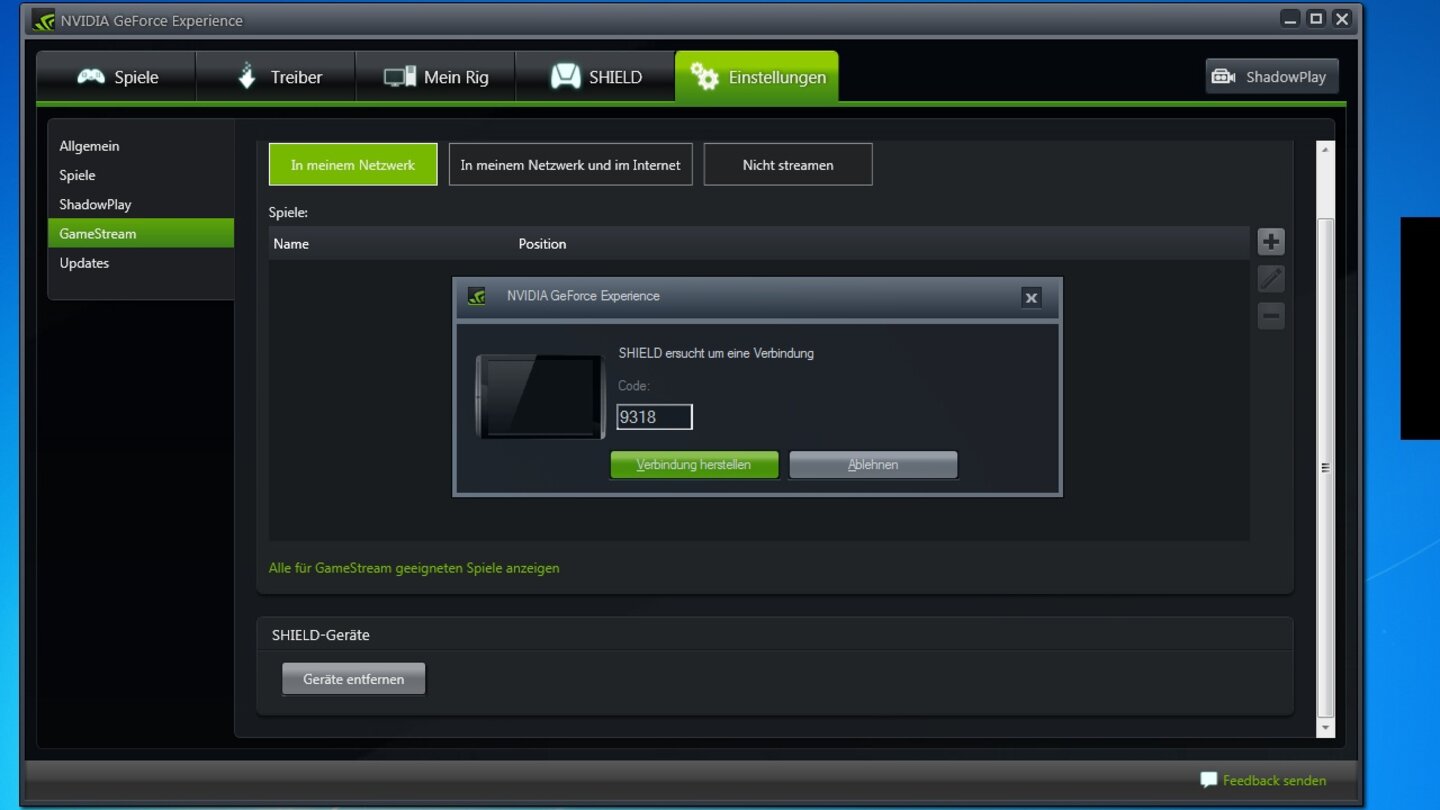
Task: Click the Verbindung herstellen button
Action: click(x=694, y=465)
